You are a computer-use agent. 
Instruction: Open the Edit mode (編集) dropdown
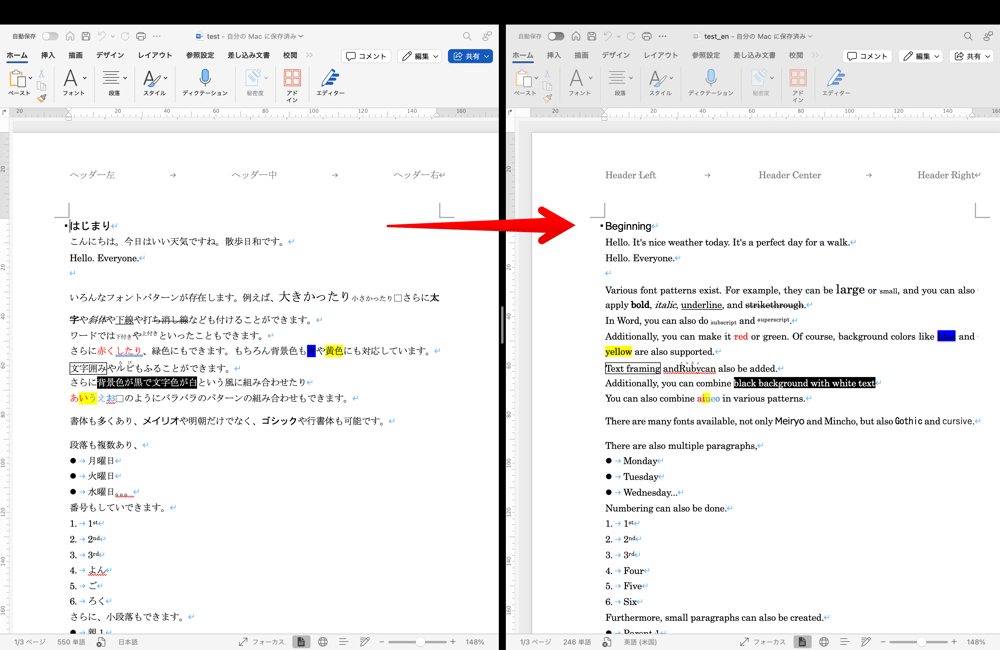pyautogui.click(x=420, y=56)
